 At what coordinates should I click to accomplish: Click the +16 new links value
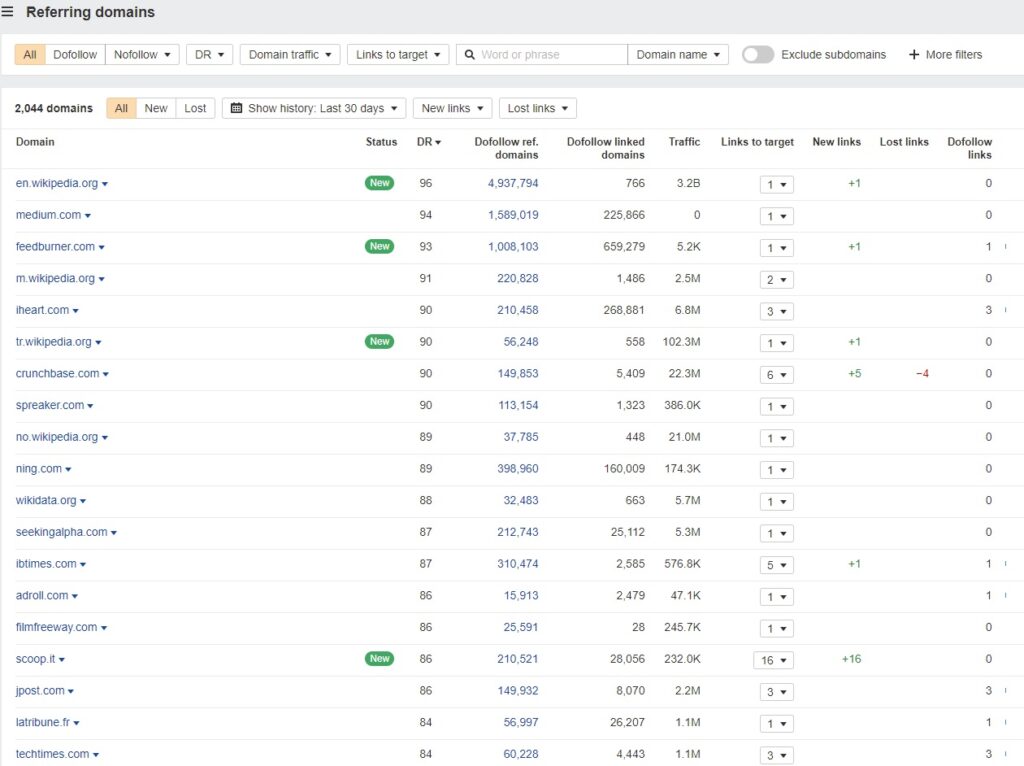(x=851, y=659)
